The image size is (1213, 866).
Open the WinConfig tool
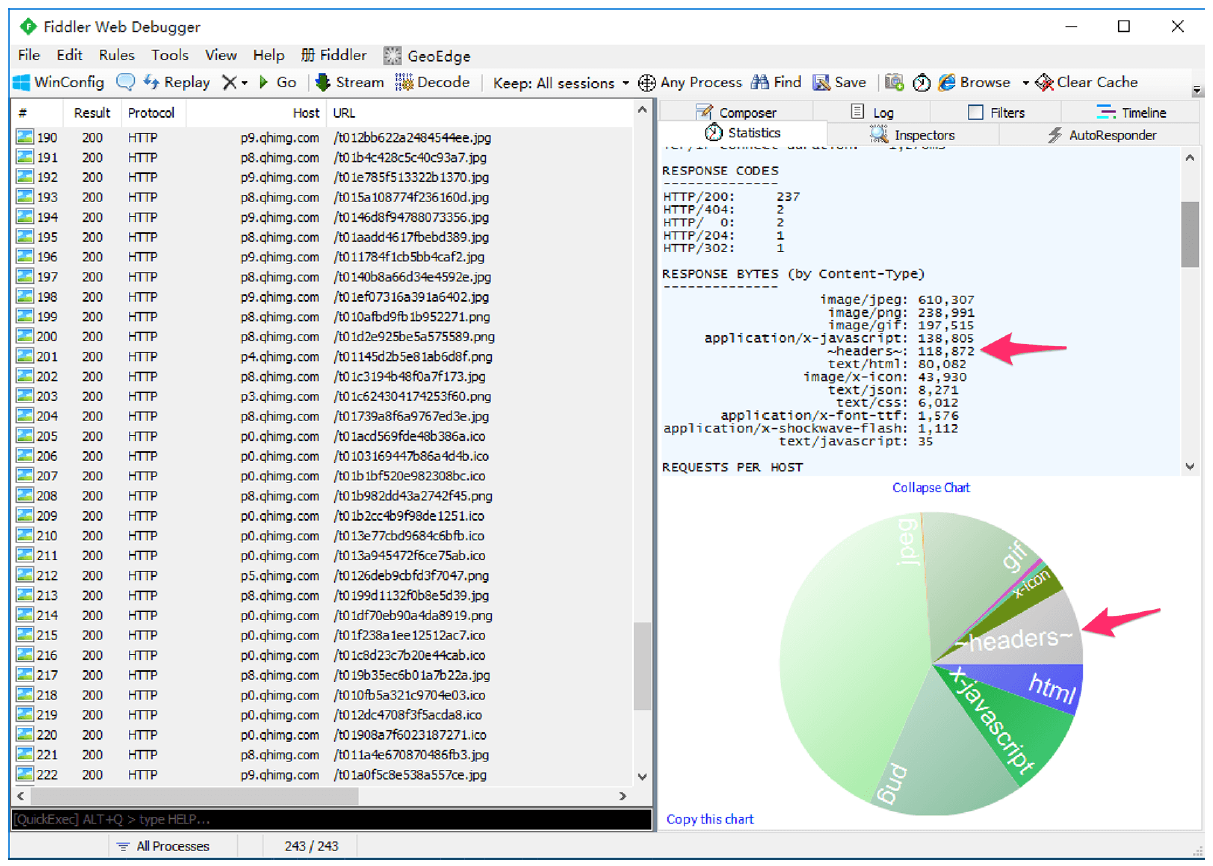coord(59,83)
